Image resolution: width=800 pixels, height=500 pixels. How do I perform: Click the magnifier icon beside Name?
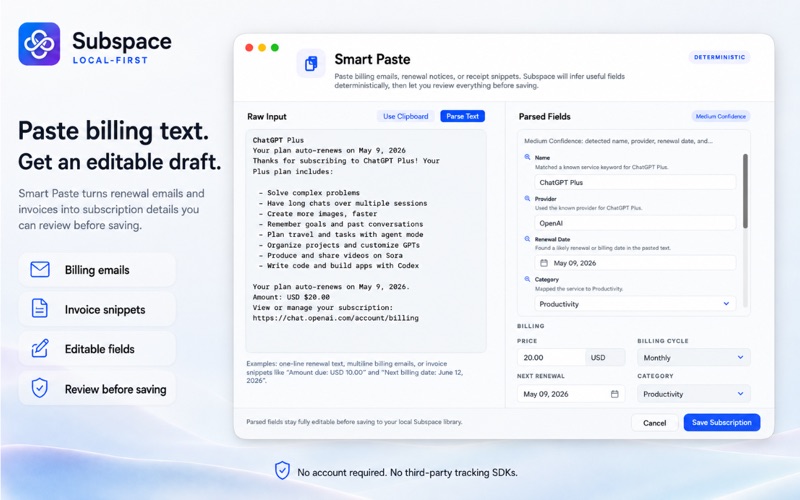527,157
